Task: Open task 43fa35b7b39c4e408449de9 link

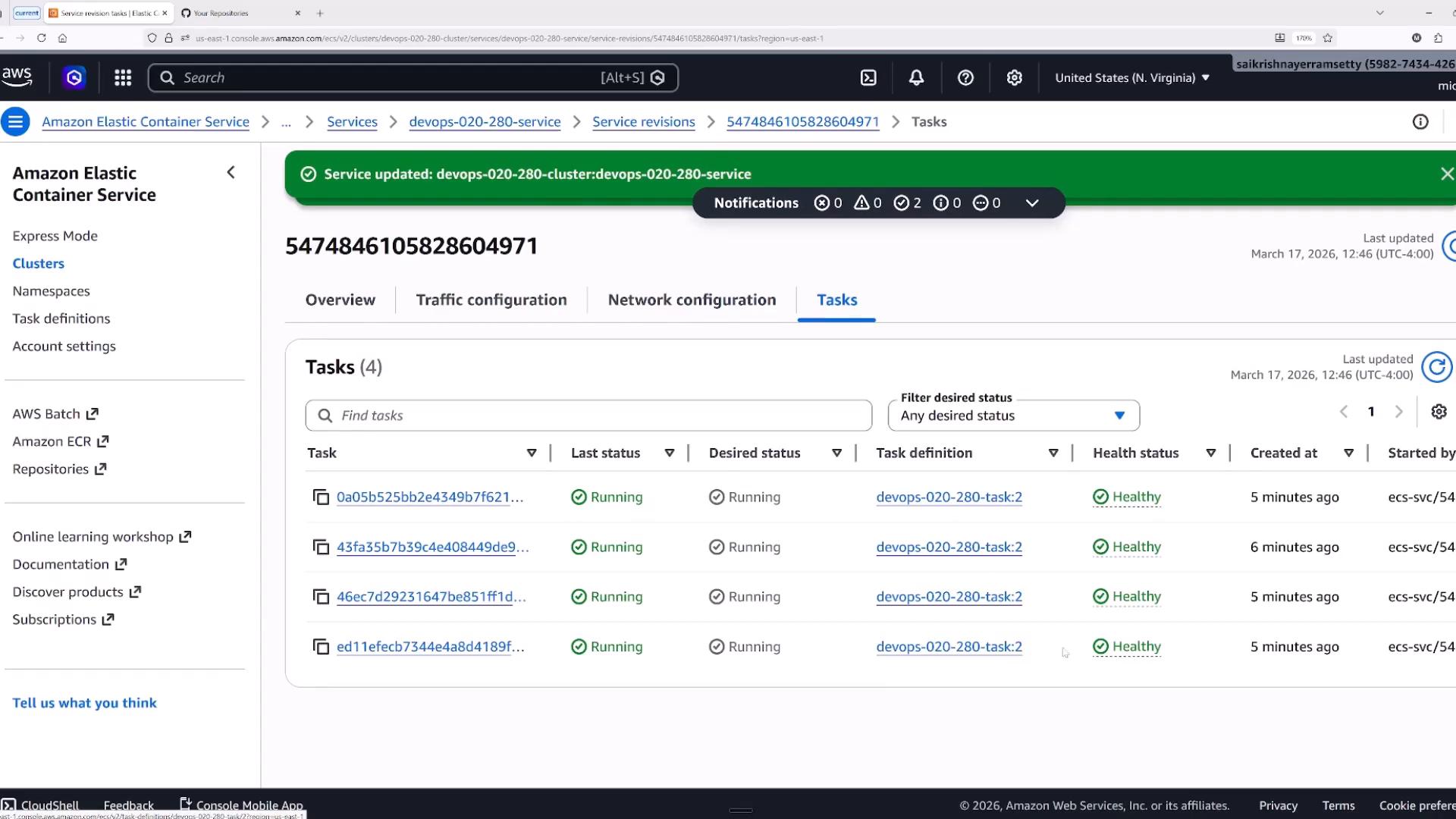Action: tap(432, 547)
